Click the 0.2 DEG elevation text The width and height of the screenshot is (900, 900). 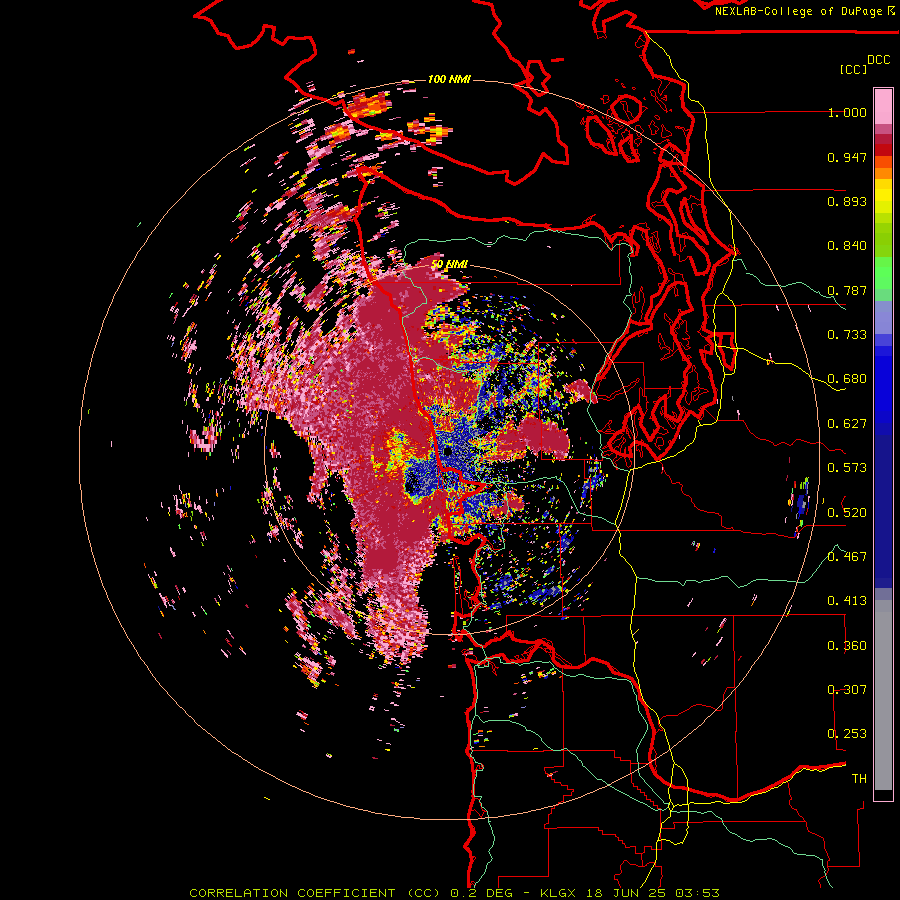(484, 893)
